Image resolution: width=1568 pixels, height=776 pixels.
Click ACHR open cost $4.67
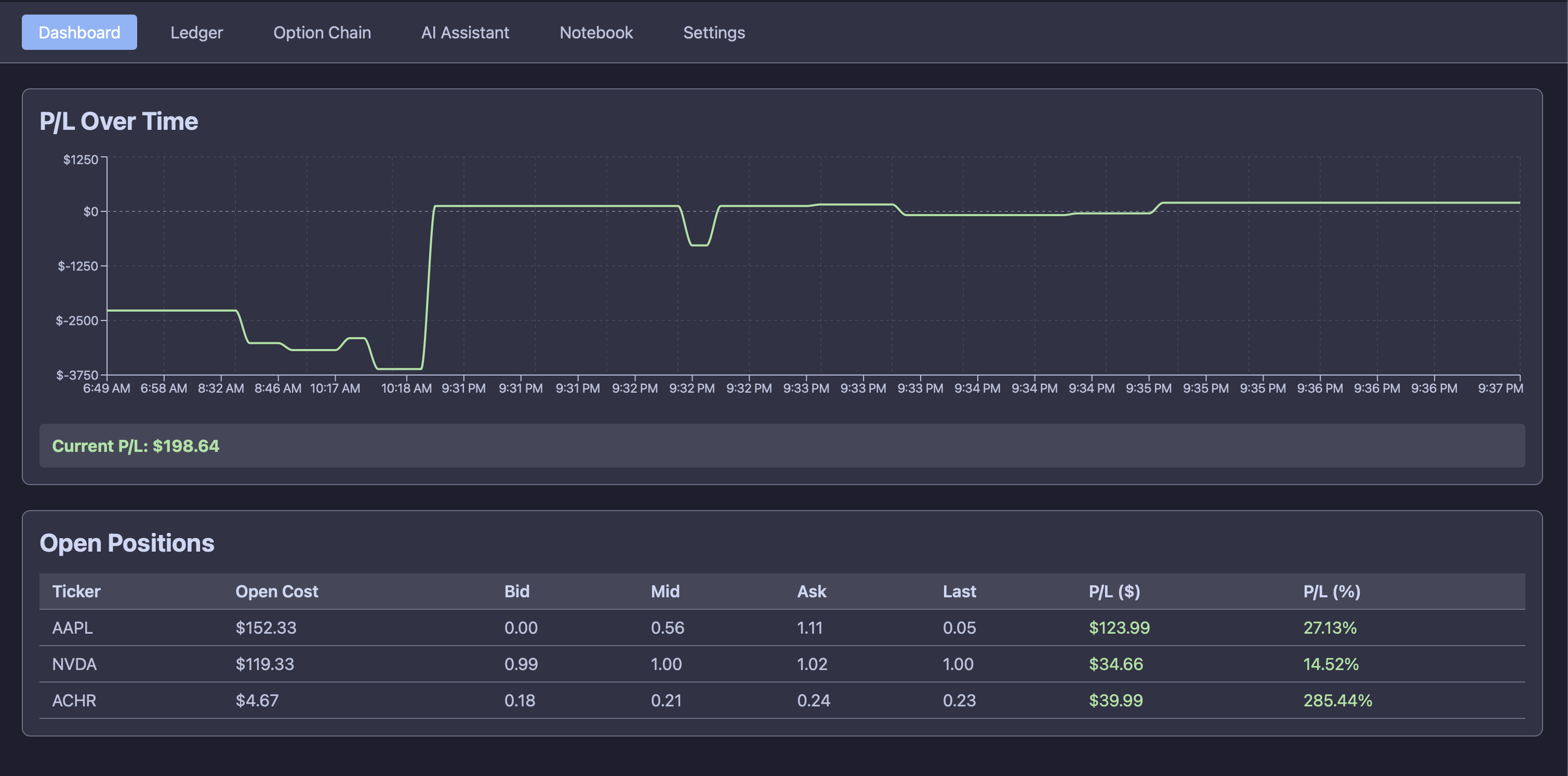click(x=257, y=701)
